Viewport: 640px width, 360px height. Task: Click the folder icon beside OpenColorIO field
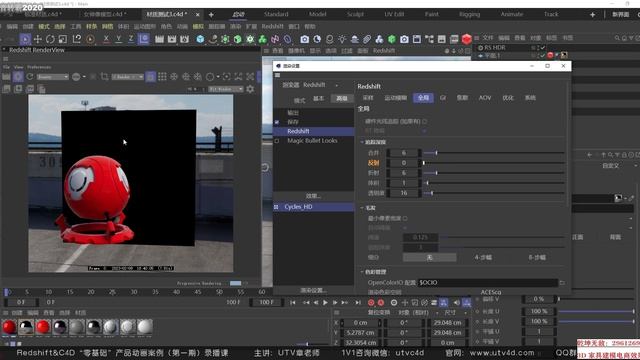[562, 282]
